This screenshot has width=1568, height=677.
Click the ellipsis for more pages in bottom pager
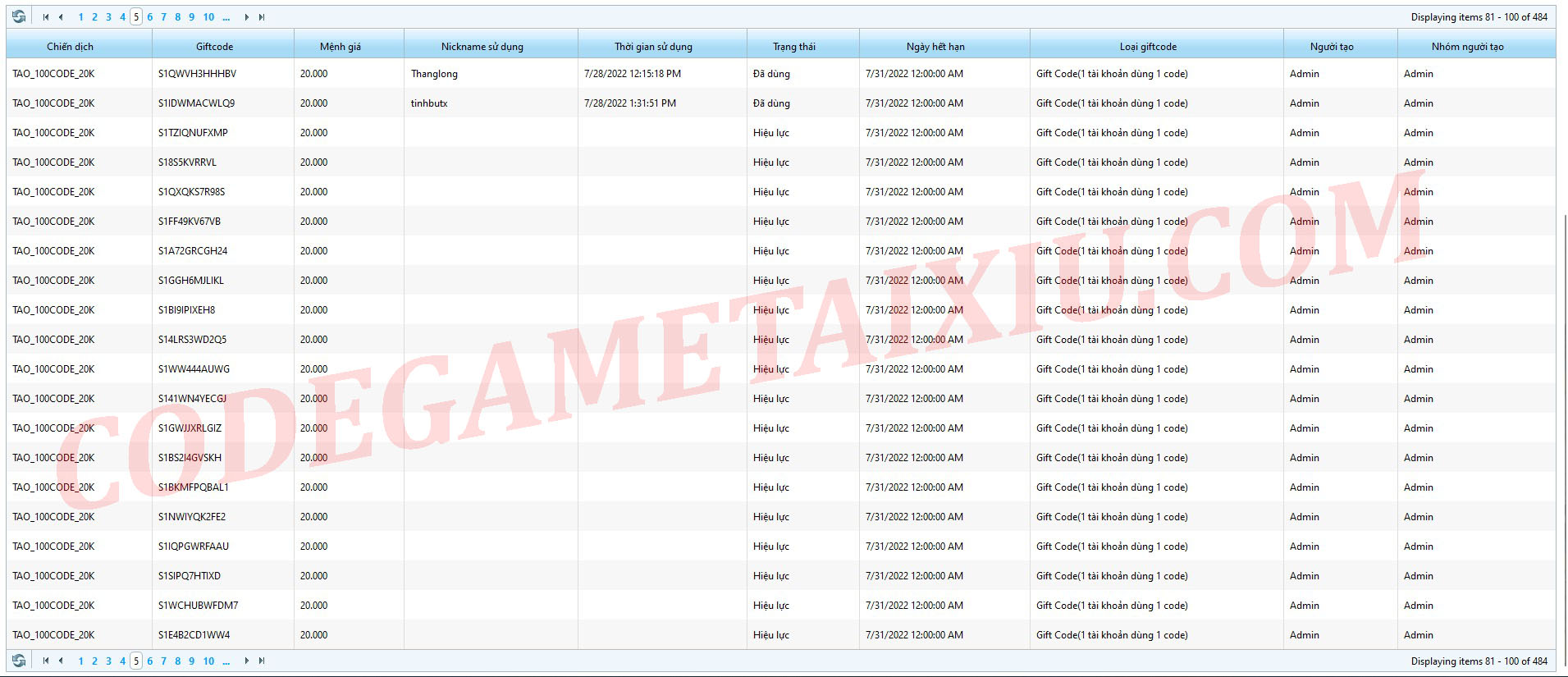pos(226,661)
